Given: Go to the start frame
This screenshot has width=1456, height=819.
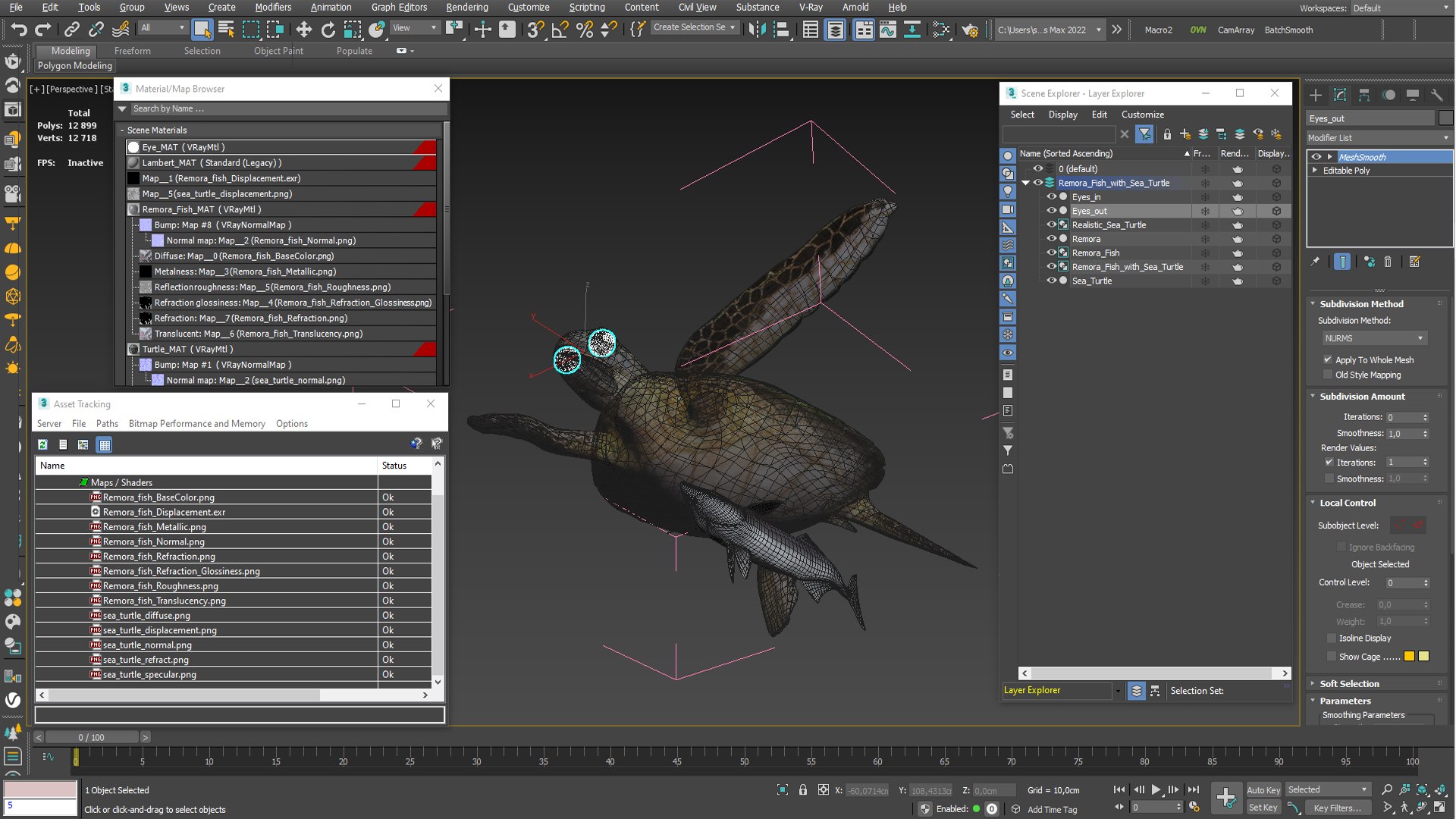Looking at the screenshot, I should pyautogui.click(x=1119, y=789).
